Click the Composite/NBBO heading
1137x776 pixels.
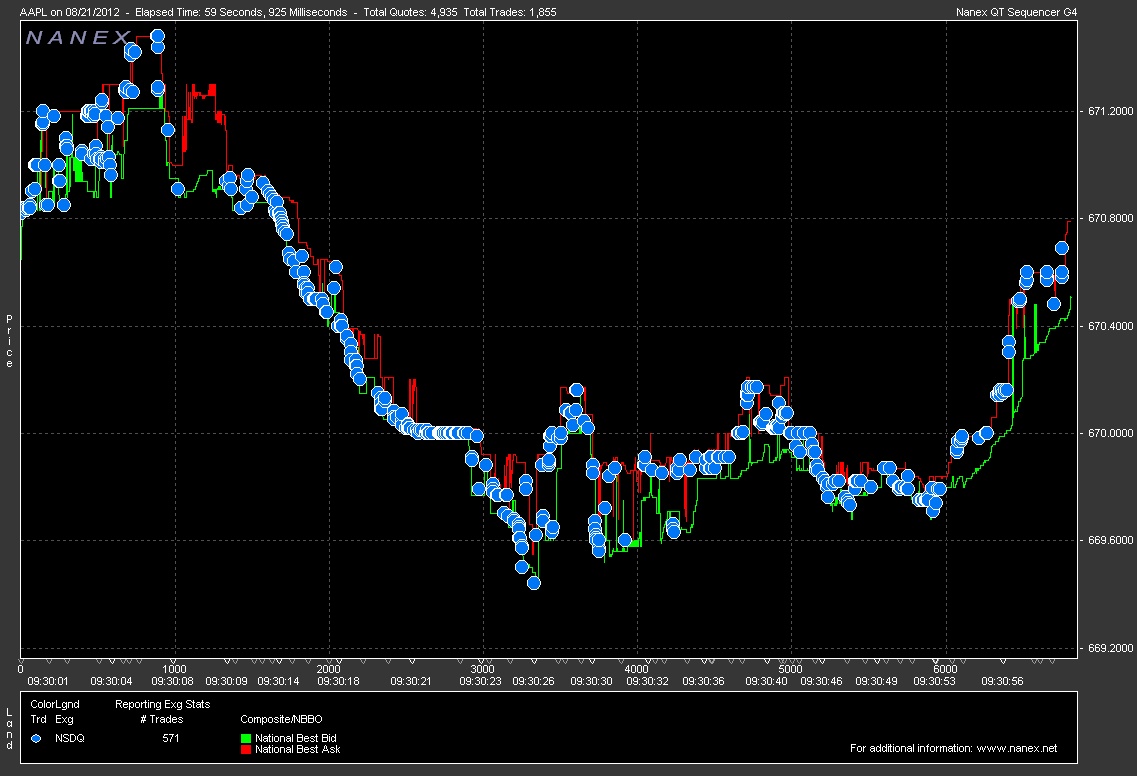point(281,719)
